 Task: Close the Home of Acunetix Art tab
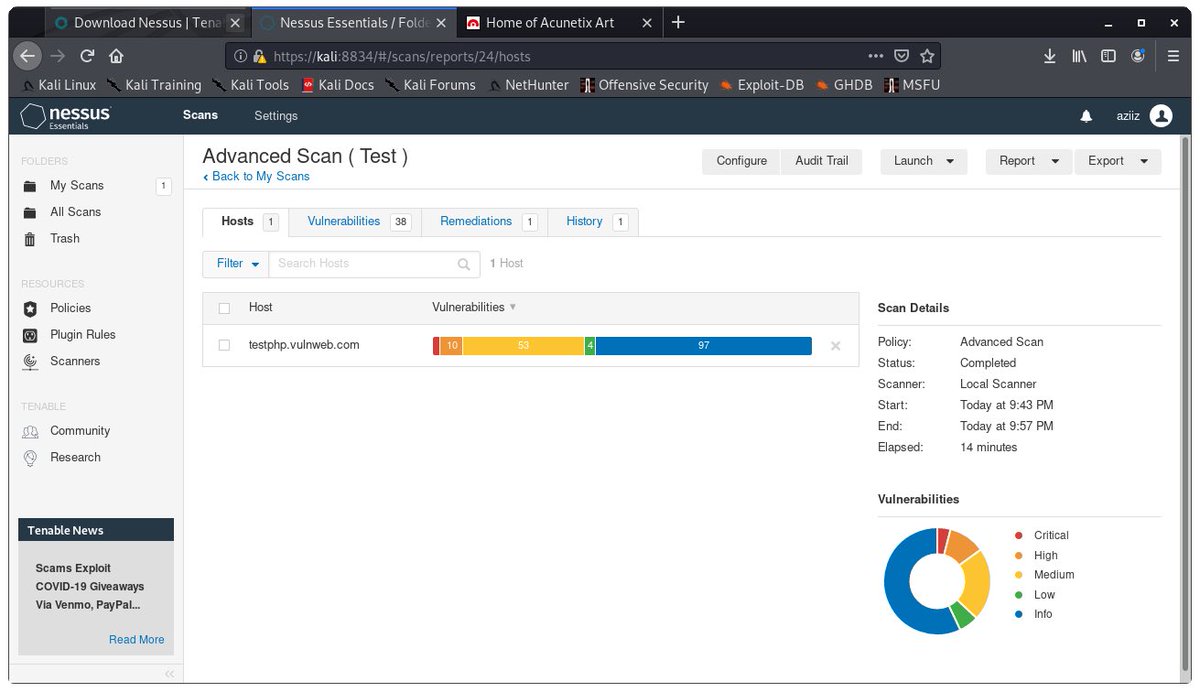(647, 22)
